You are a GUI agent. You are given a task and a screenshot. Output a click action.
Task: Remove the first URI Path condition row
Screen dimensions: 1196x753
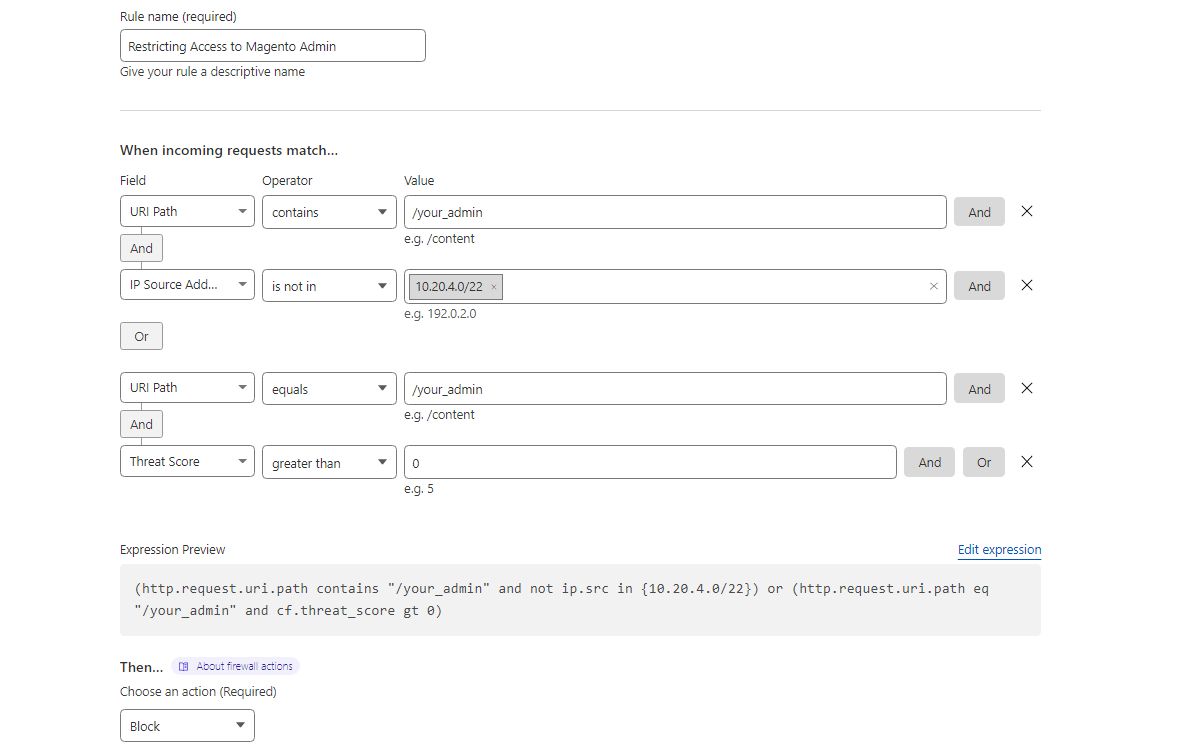(1026, 211)
